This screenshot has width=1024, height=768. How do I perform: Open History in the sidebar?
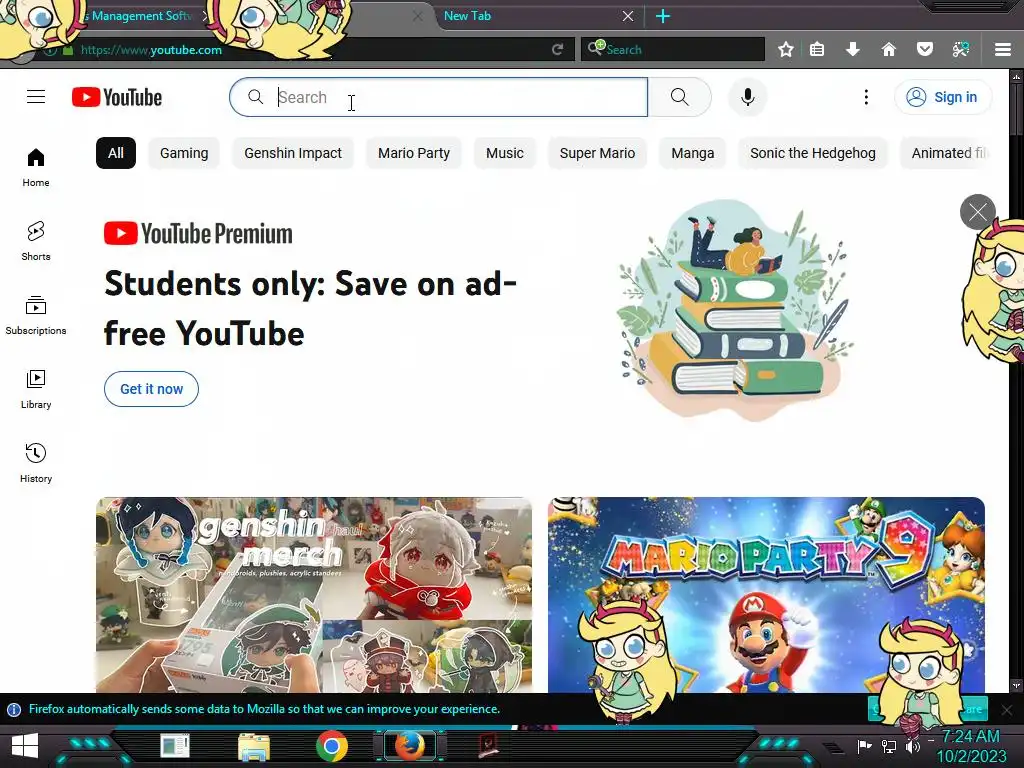[36, 463]
